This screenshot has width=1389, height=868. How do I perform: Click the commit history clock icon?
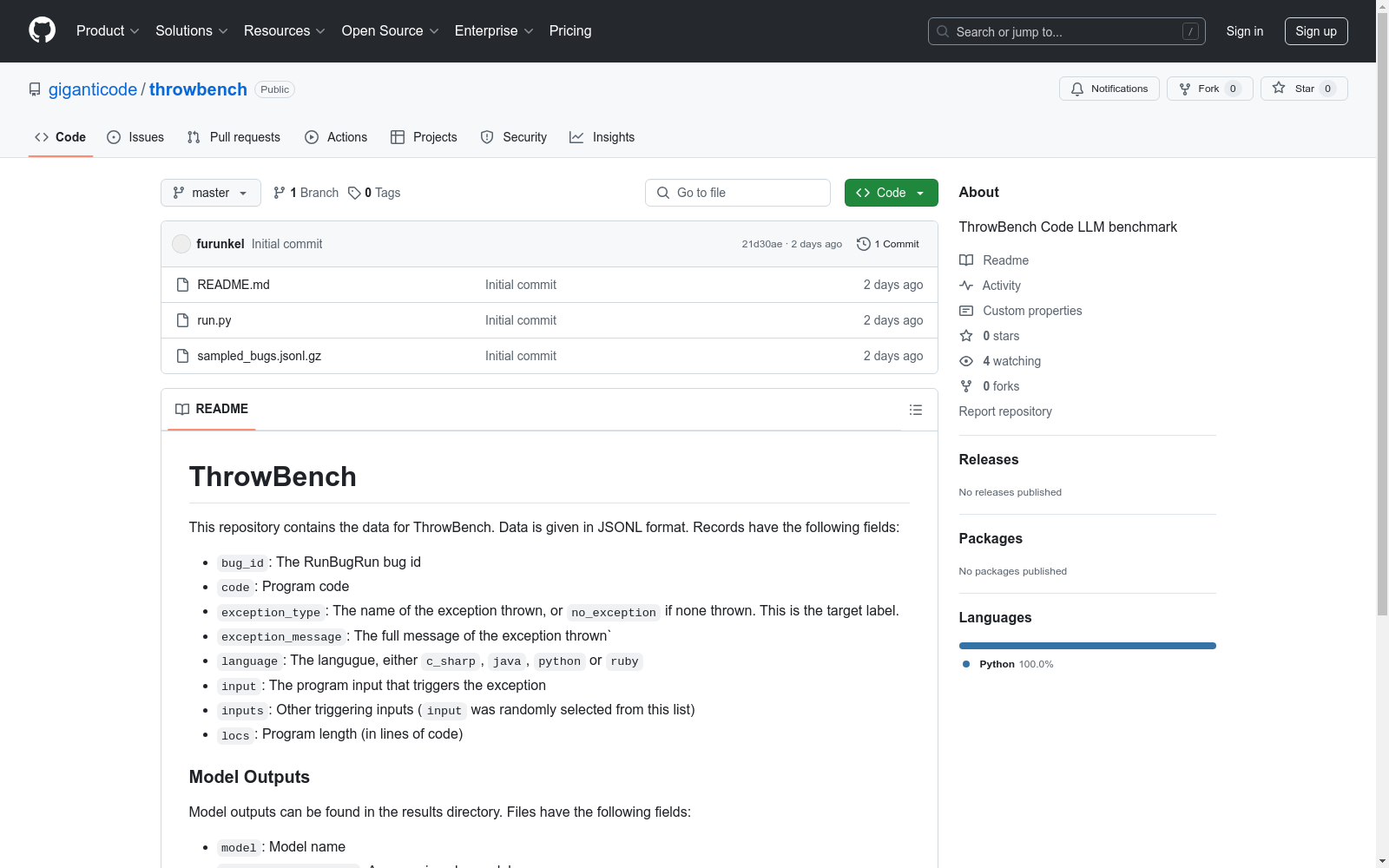point(863,244)
